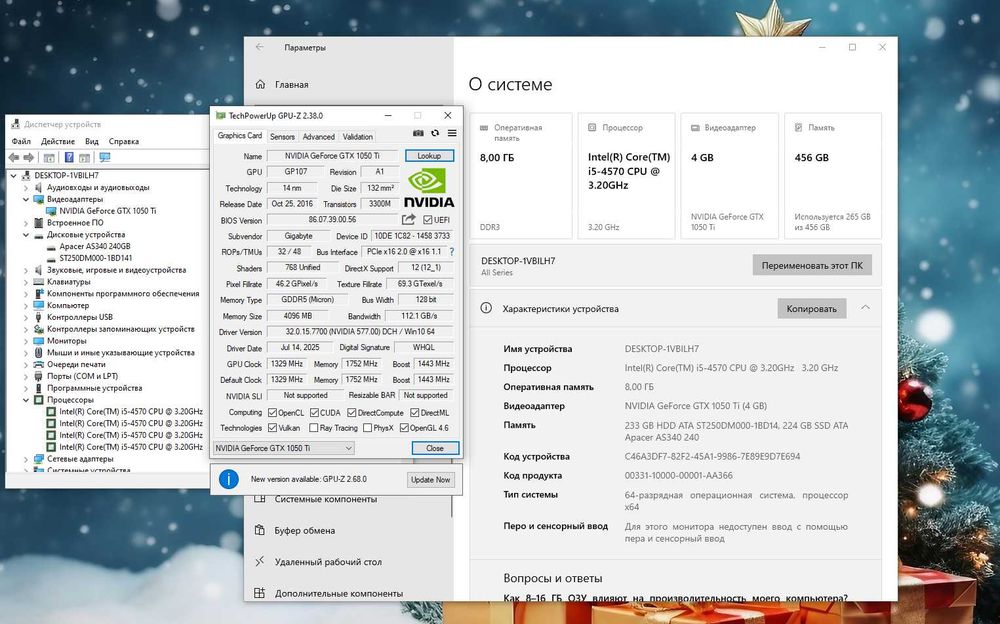Go back in Device Manager toolbar
1000x624 pixels.
pyautogui.click(x=14, y=157)
